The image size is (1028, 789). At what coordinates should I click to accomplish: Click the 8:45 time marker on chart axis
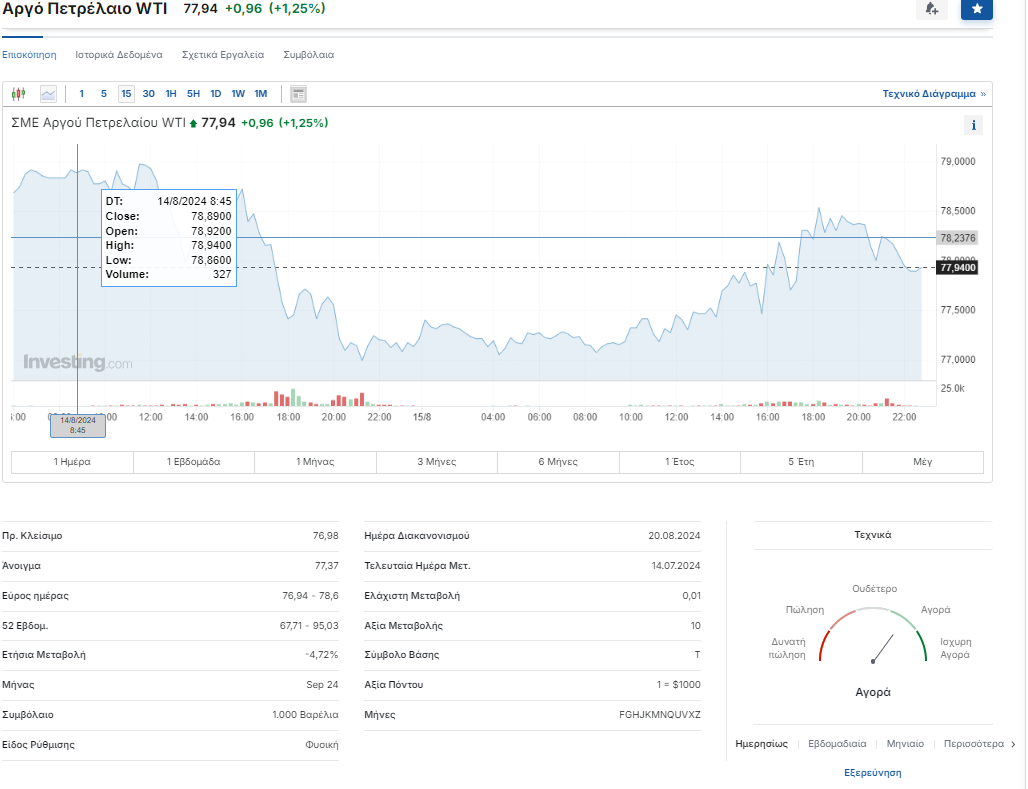pos(78,425)
